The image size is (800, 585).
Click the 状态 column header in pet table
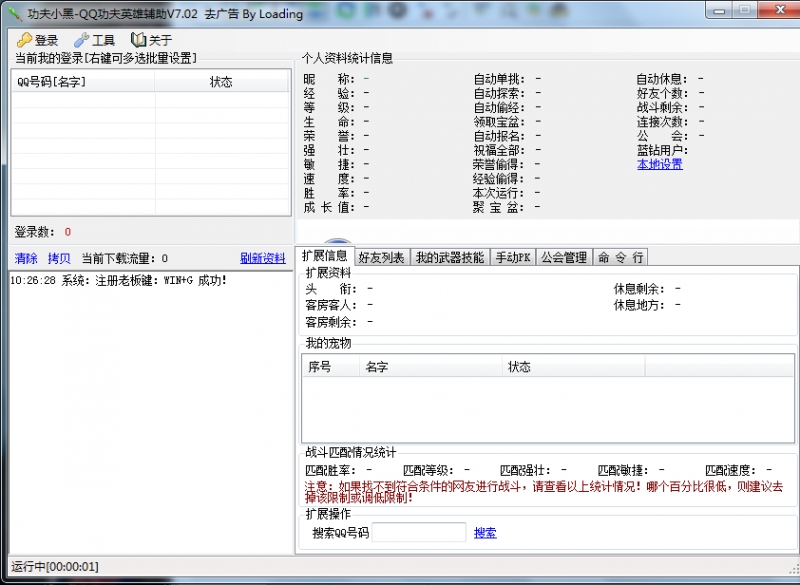[574, 367]
